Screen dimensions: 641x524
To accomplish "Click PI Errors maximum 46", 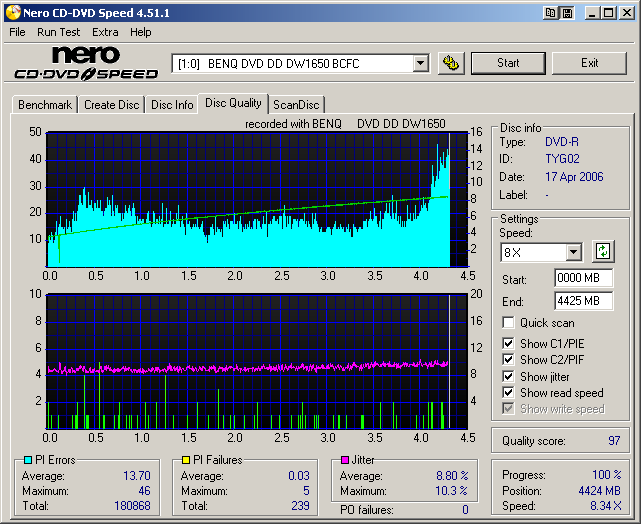I will [144, 491].
